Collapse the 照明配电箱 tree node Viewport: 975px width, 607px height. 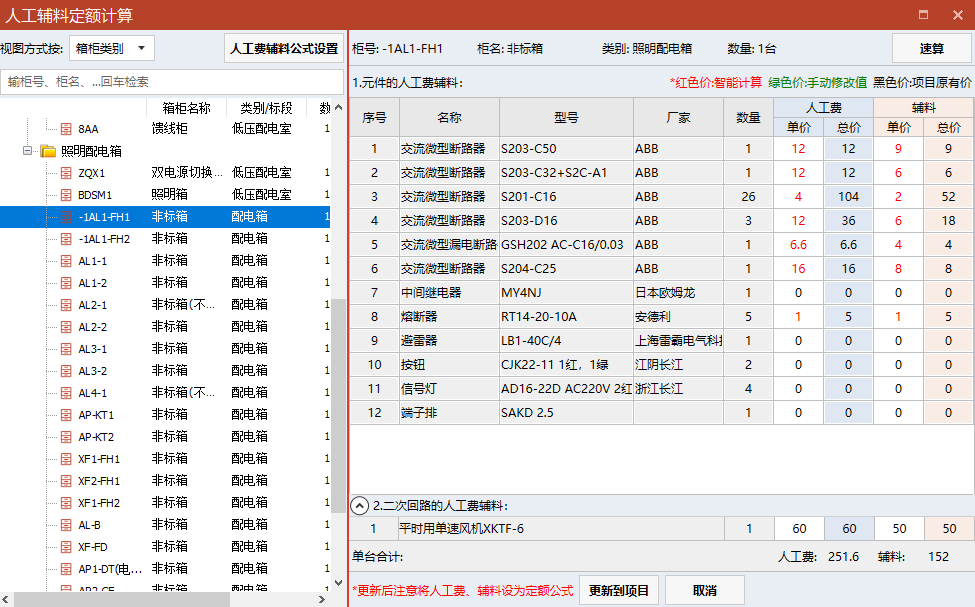point(27,151)
